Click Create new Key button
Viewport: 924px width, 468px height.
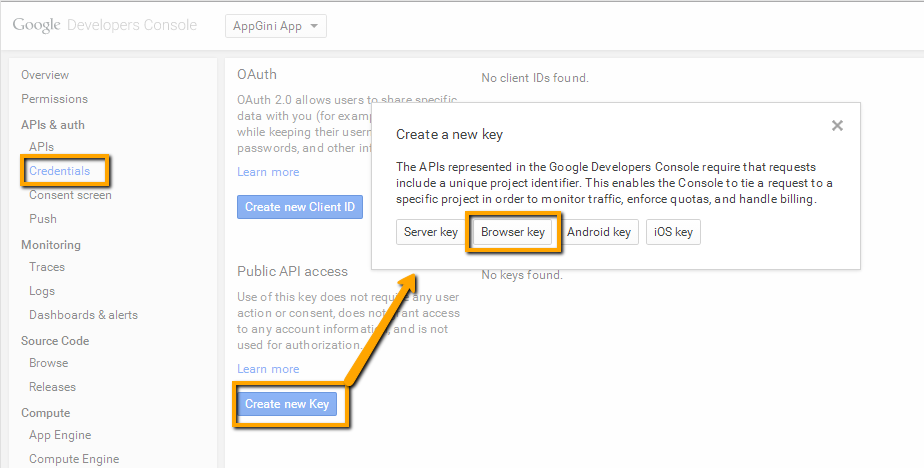(x=287, y=404)
